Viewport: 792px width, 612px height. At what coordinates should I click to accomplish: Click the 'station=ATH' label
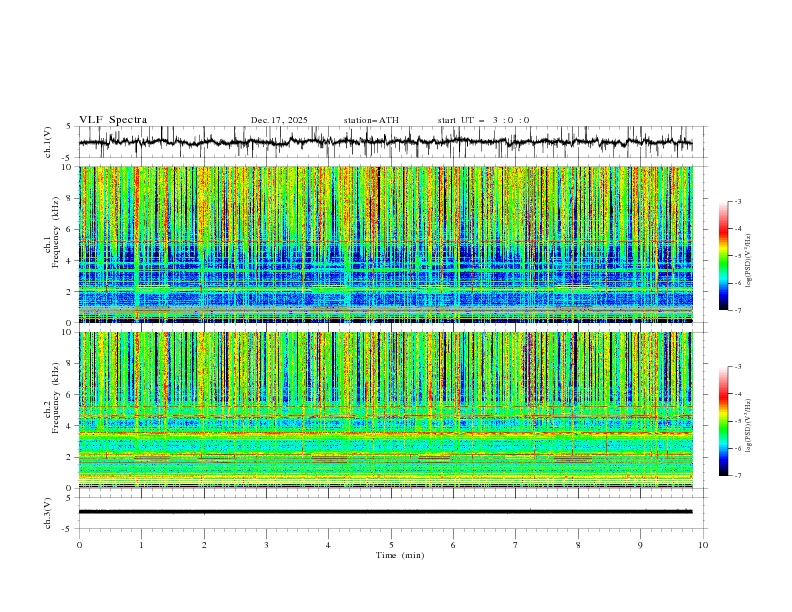[x=371, y=120]
